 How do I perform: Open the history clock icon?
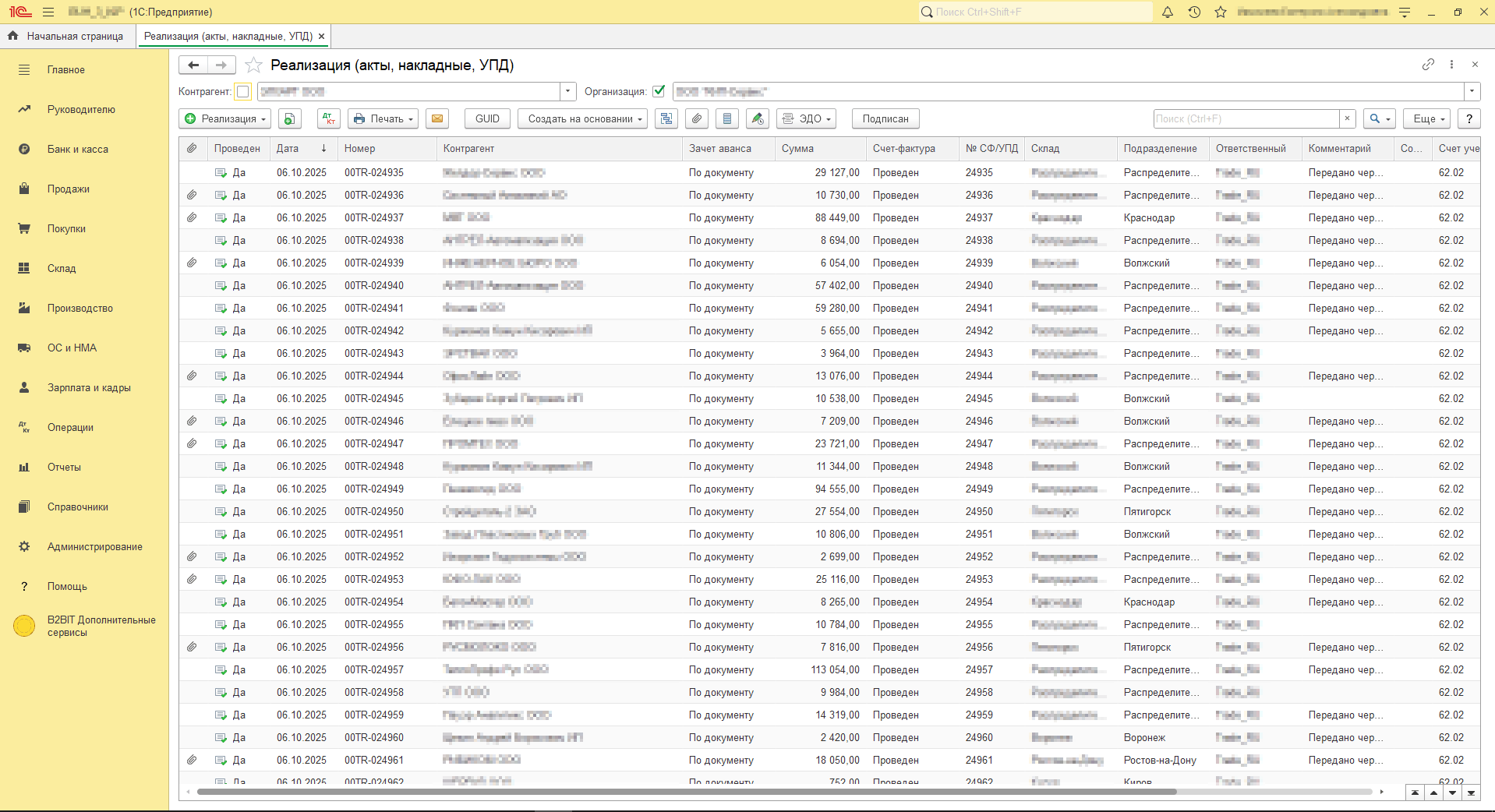tap(1194, 12)
